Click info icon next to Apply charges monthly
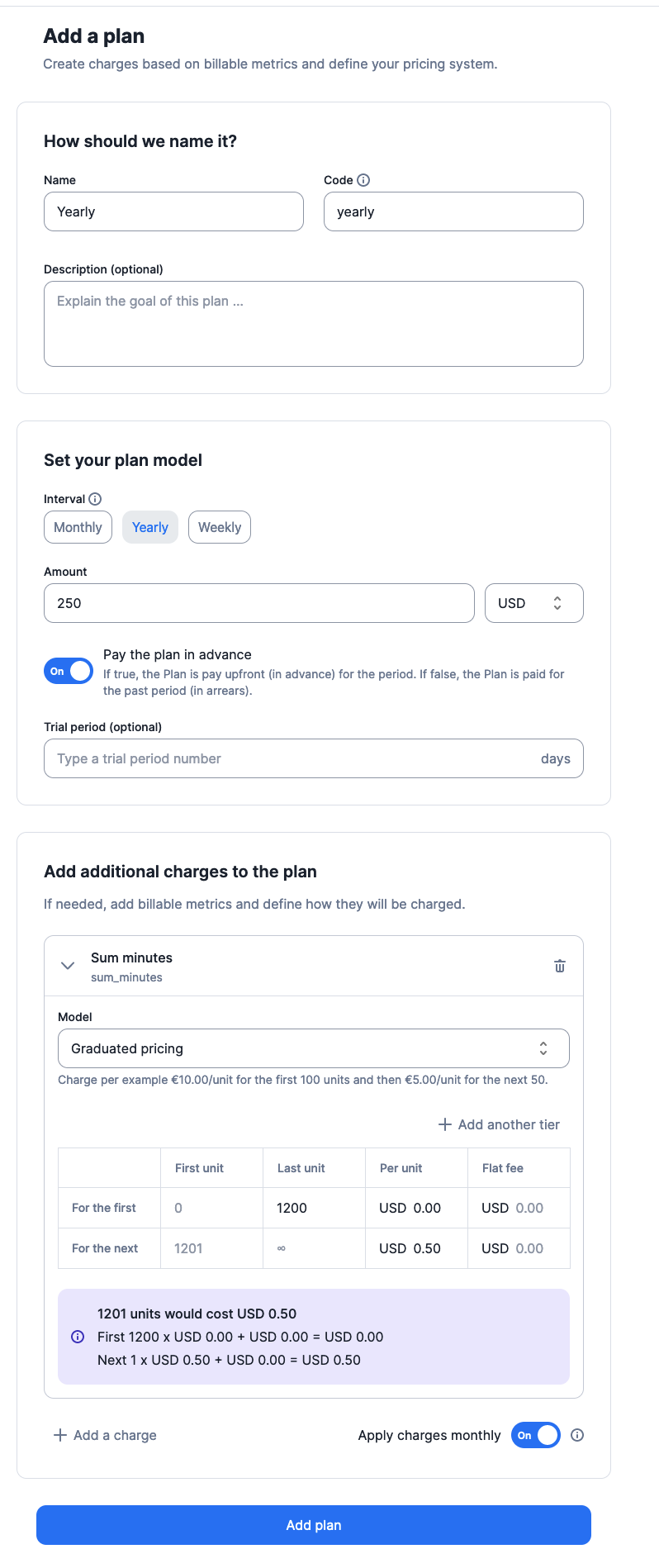The width and height of the screenshot is (659, 1568). coord(577,1435)
